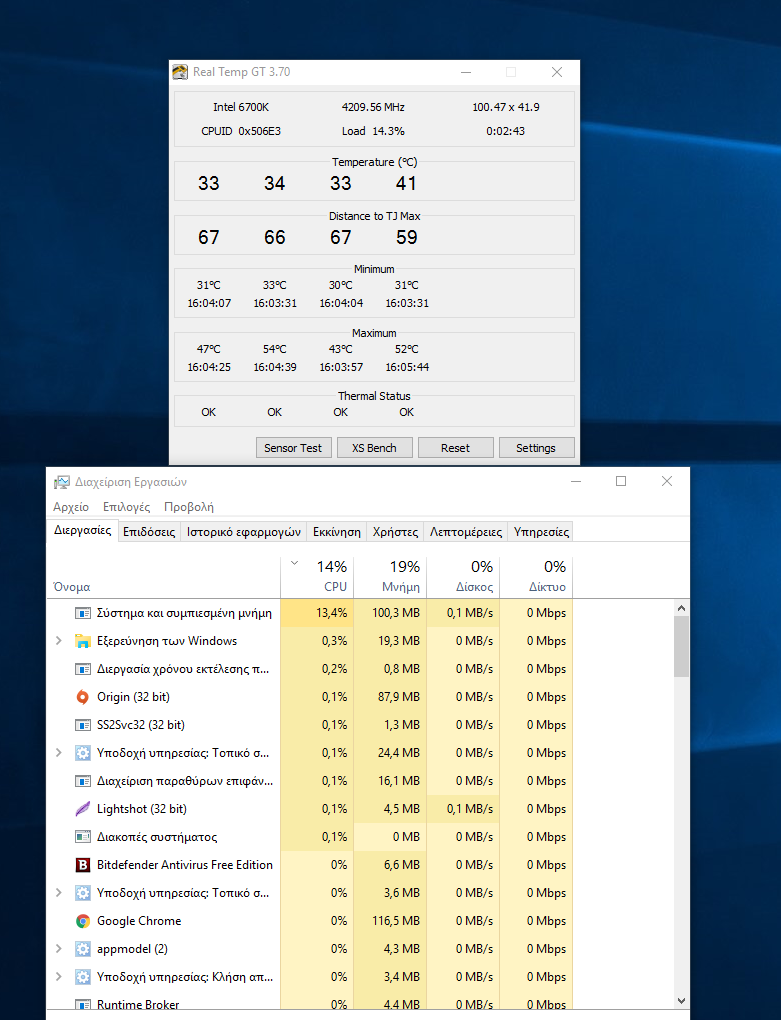The width and height of the screenshot is (781, 1020).
Task: Click the Task Manager title bar icon
Action: tap(62, 482)
